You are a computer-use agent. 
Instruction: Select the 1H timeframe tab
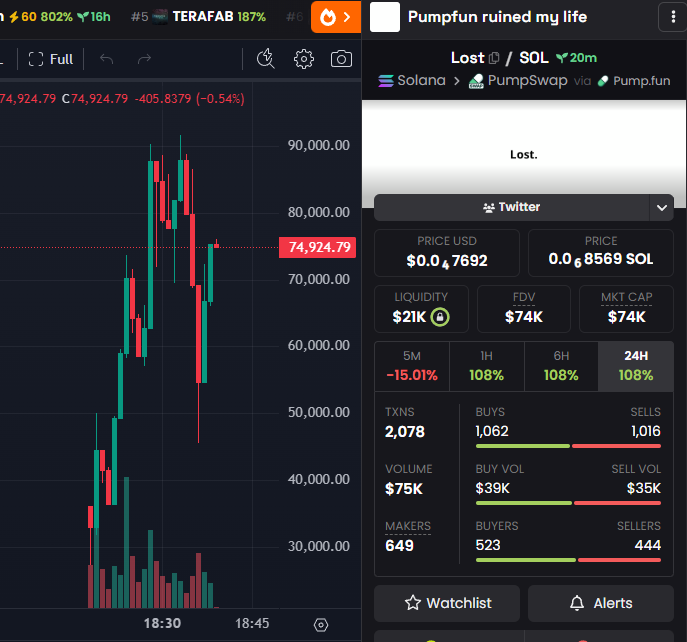pos(486,366)
